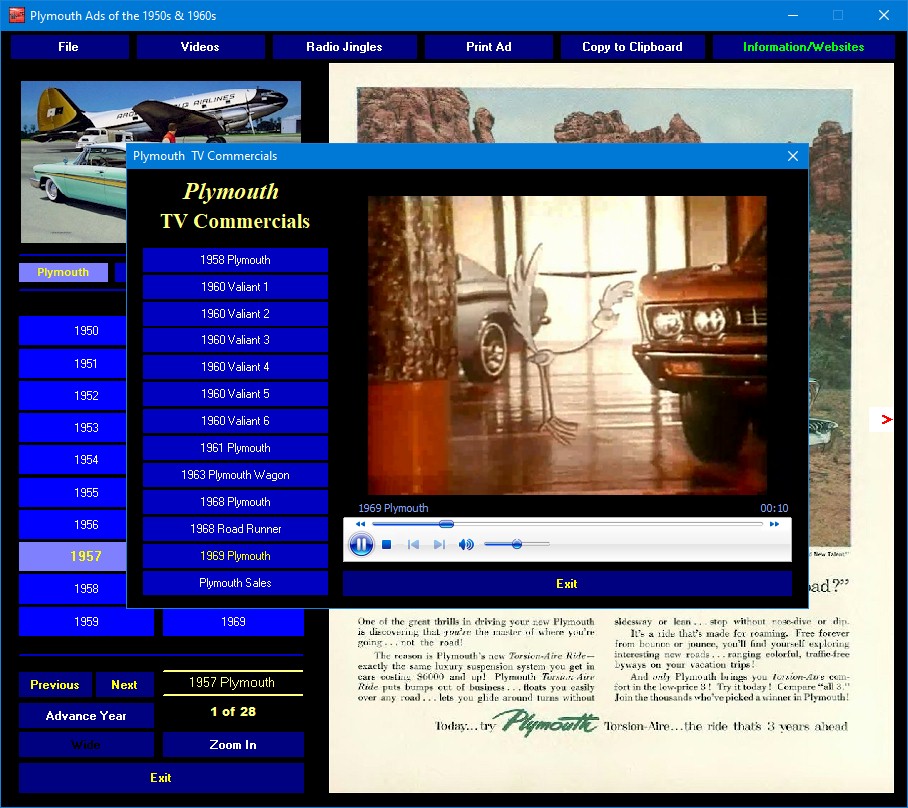
Task: Skip to the previous track
Action: pyautogui.click(x=413, y=544)
